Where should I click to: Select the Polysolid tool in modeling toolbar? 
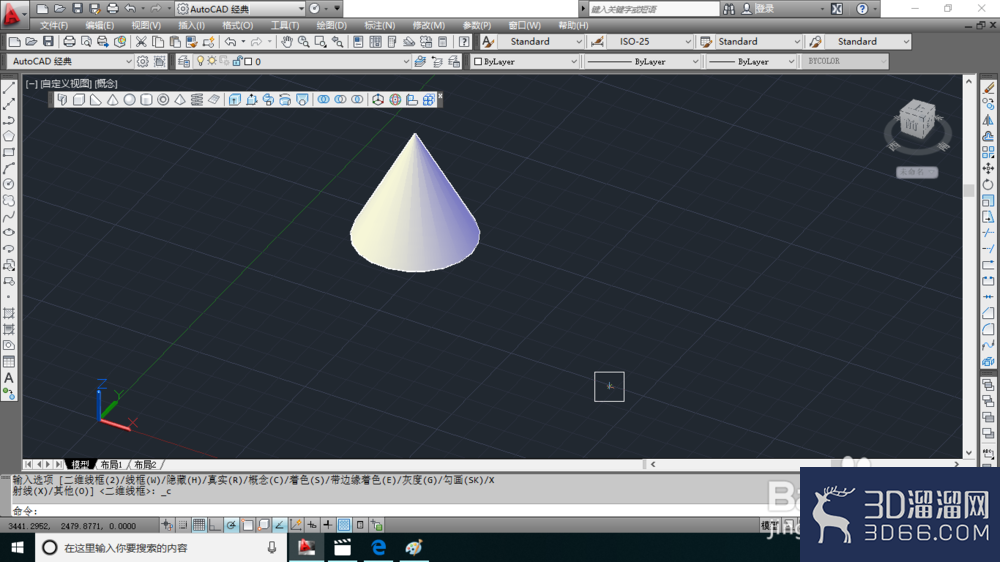click(x=62, y=100)
